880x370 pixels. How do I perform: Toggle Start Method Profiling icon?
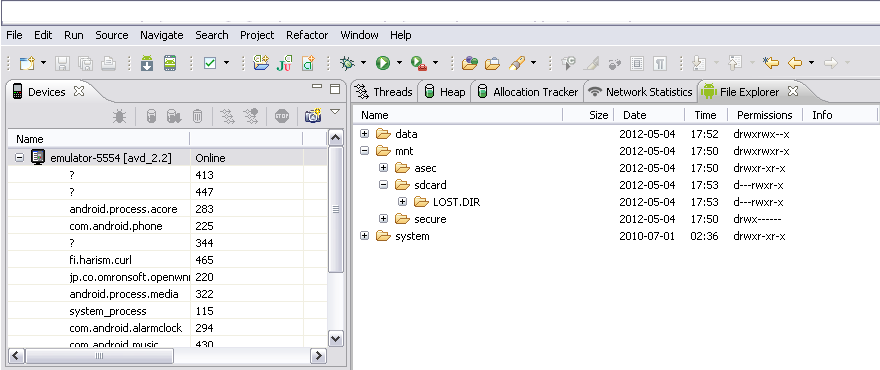pos(250,116)
